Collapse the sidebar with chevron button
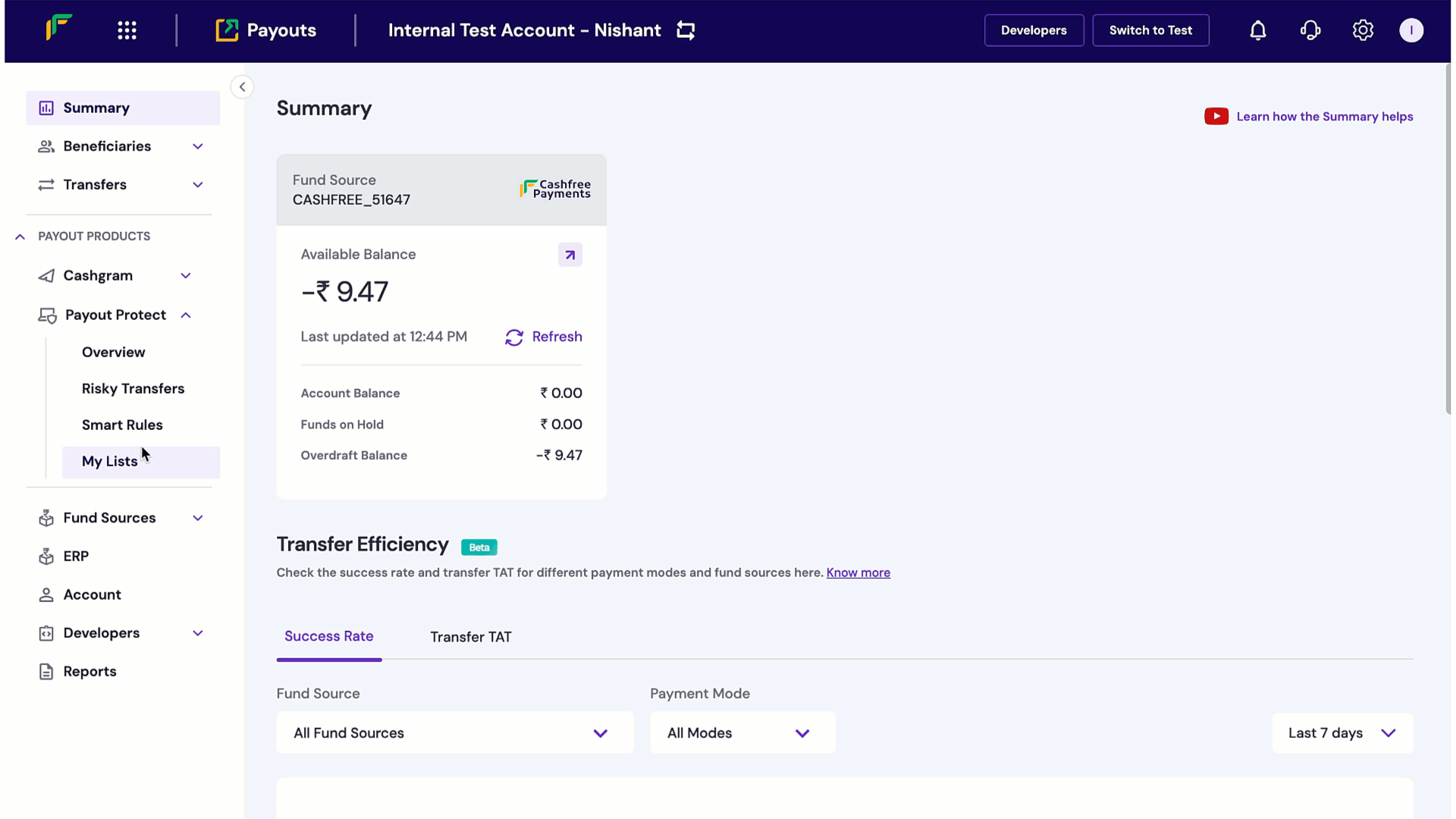Image resolution: width=1456 pixels, height=819 pixels. click(242, 87)
